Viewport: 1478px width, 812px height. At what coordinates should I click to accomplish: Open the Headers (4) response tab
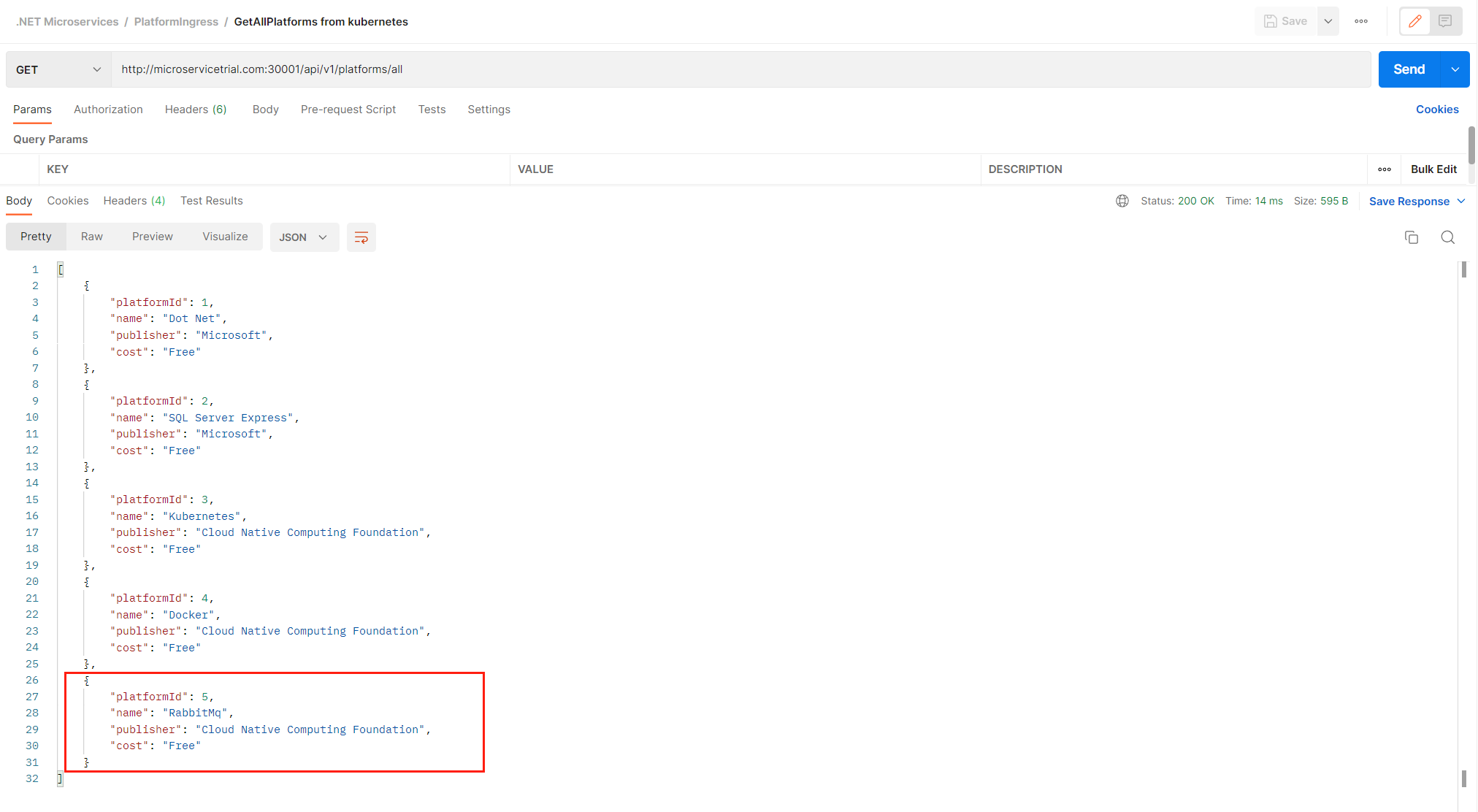coord(134,201)
